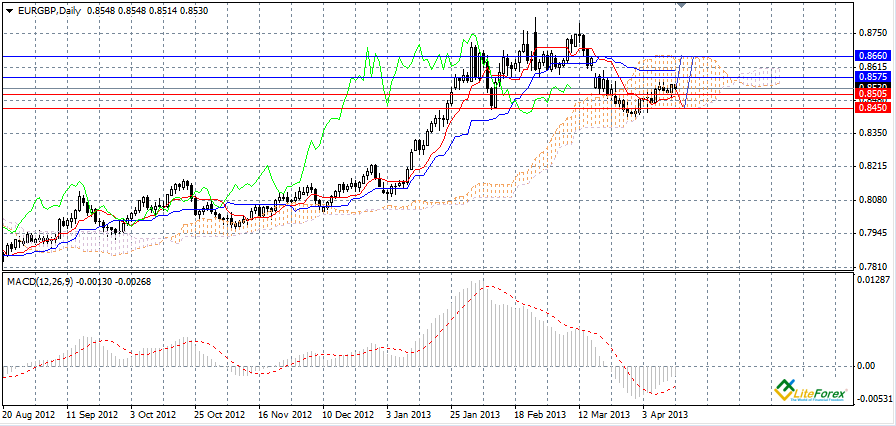Click the OHLC values beside the title
This screenshot has width=896, height=426.
141,10
